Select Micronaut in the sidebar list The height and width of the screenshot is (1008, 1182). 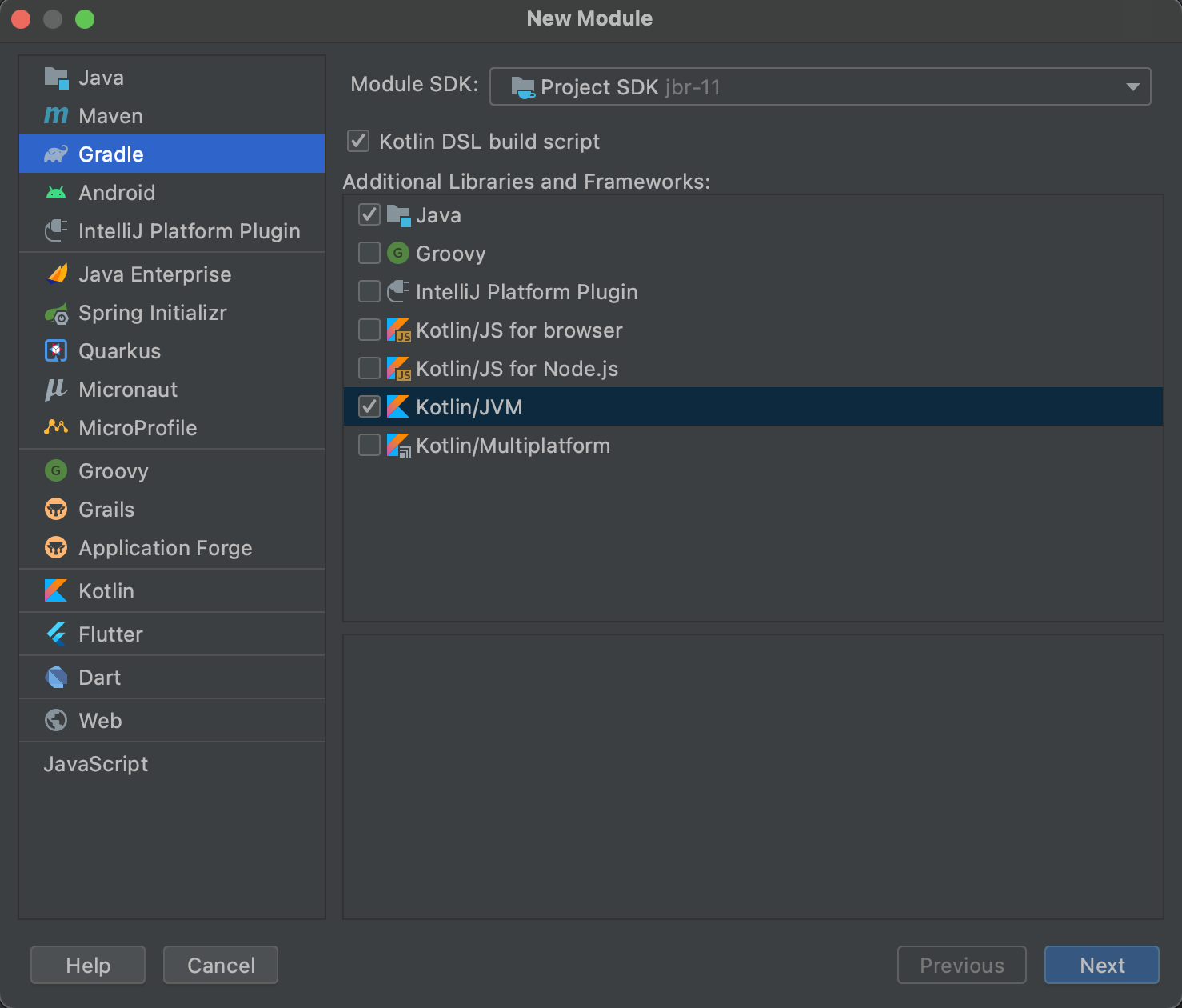pyautogui.click(x=172, y=390)
